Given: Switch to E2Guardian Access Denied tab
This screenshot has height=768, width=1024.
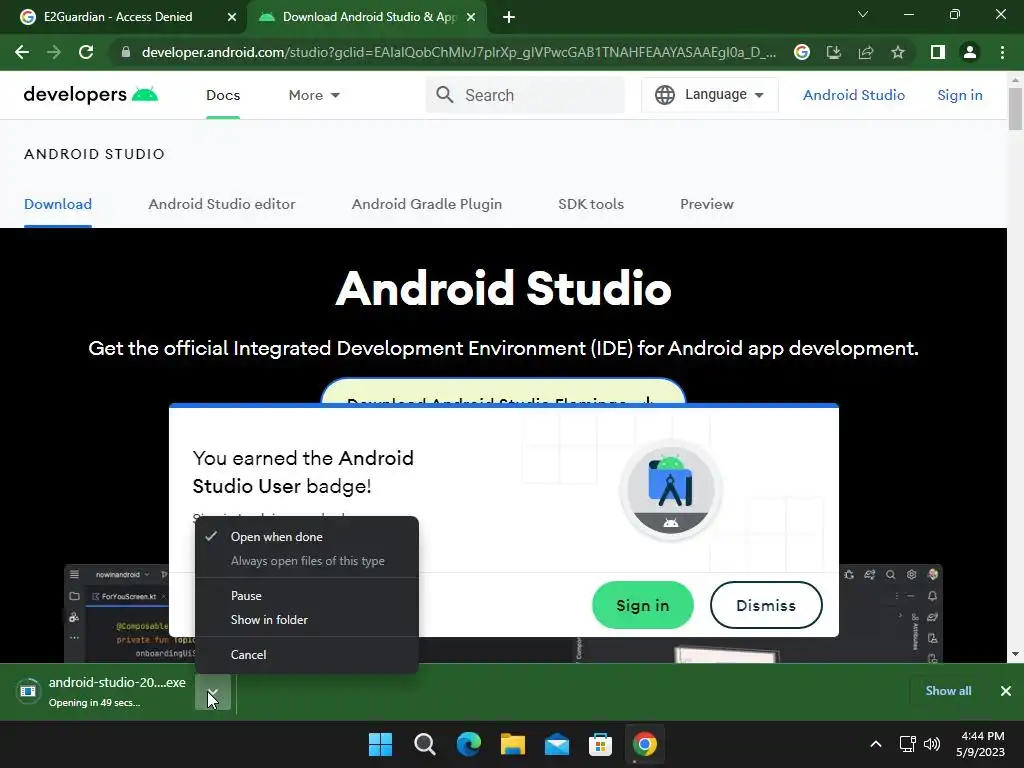Looking at the screenshot, I should click(x=118, y=17).
